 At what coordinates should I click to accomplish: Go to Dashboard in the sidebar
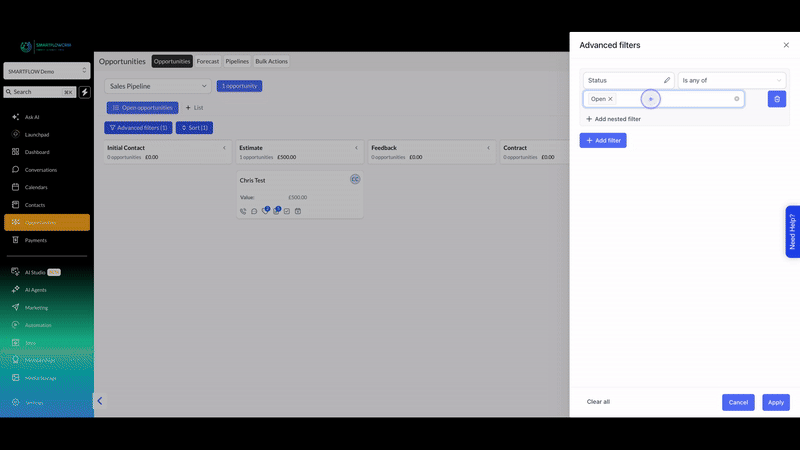click(x=37, y=152)
